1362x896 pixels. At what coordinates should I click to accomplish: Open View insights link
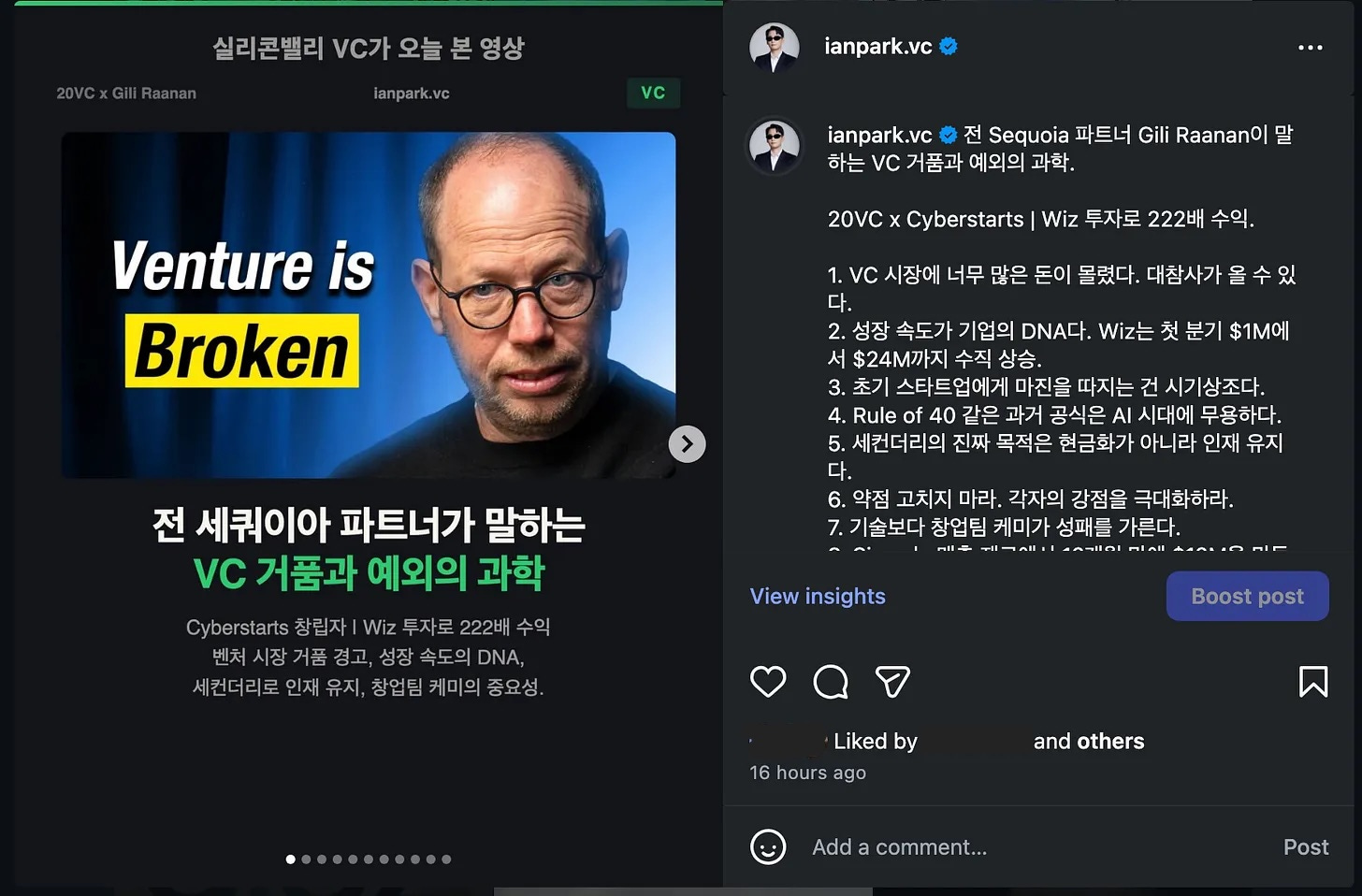[818, 596]
